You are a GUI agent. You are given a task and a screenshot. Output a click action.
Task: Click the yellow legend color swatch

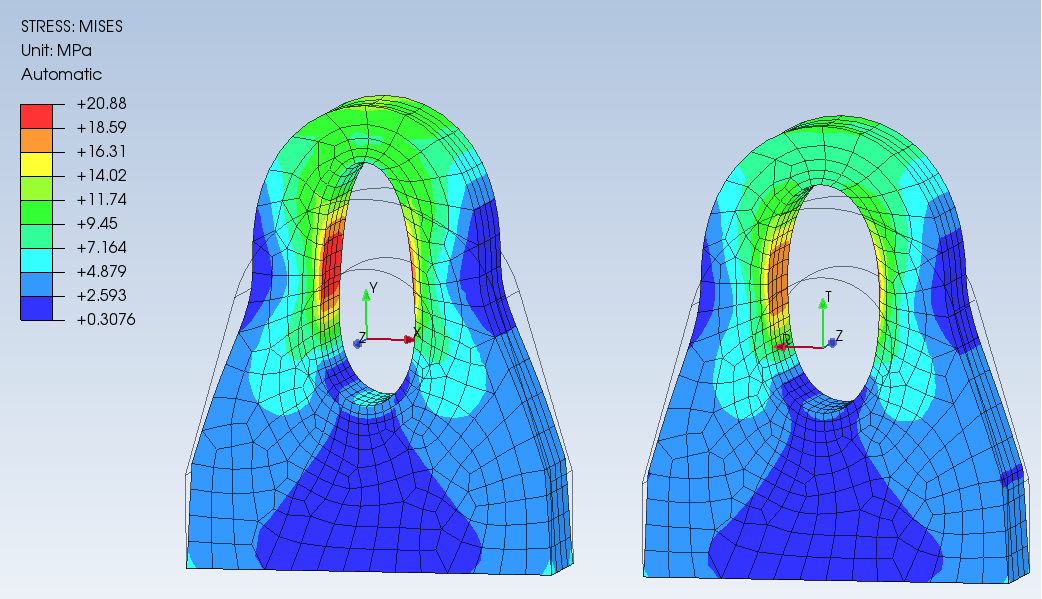click(x=37, y=164)
